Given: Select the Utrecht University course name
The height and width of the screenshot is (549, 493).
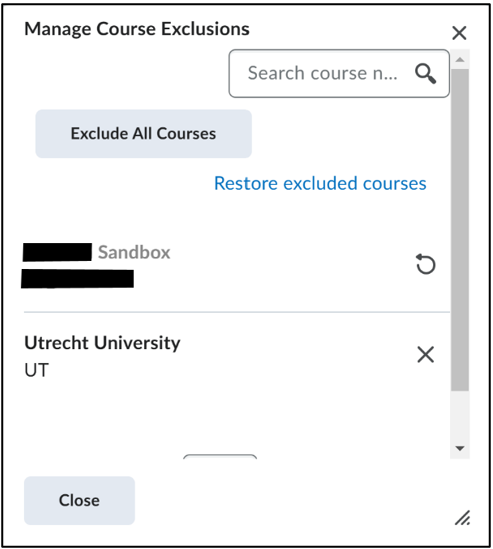Looking at the screenshot, I should (x=102, y=342).
